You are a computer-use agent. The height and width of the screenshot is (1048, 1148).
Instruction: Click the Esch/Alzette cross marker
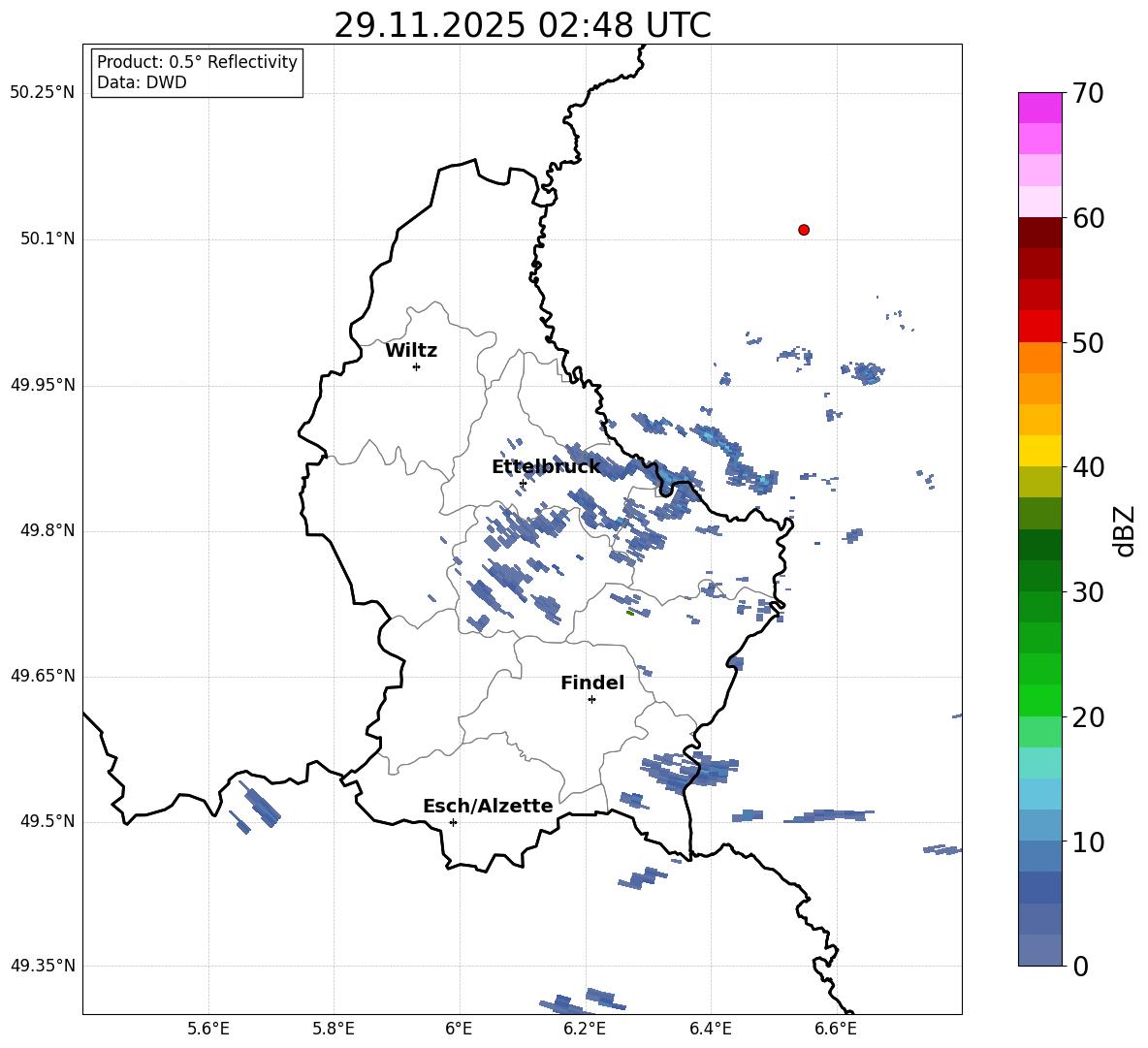(453, 822)
